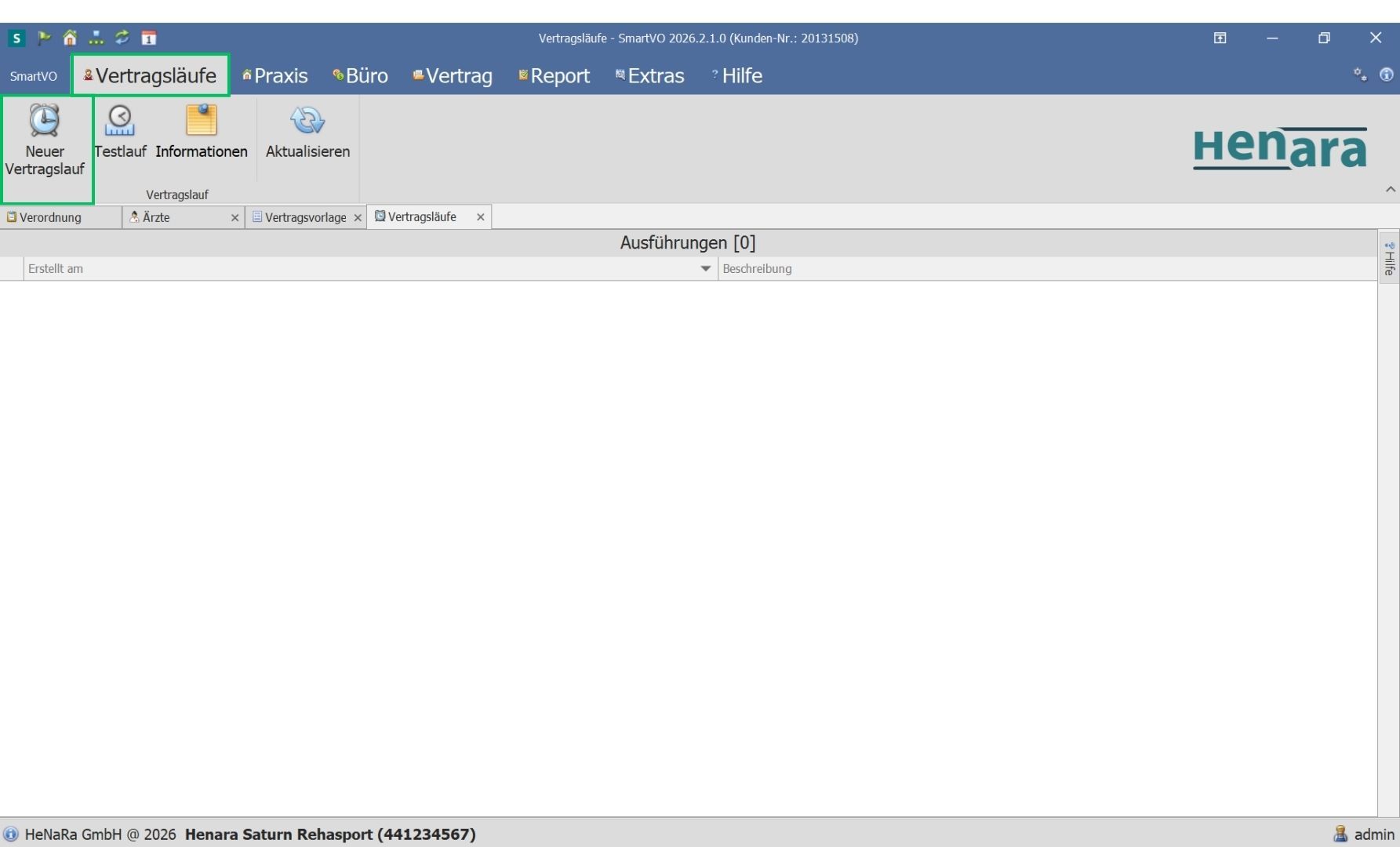Select the Vertragsläufe ribbon tab
This screenshot has height=847, width=1400.
[150, 75]
